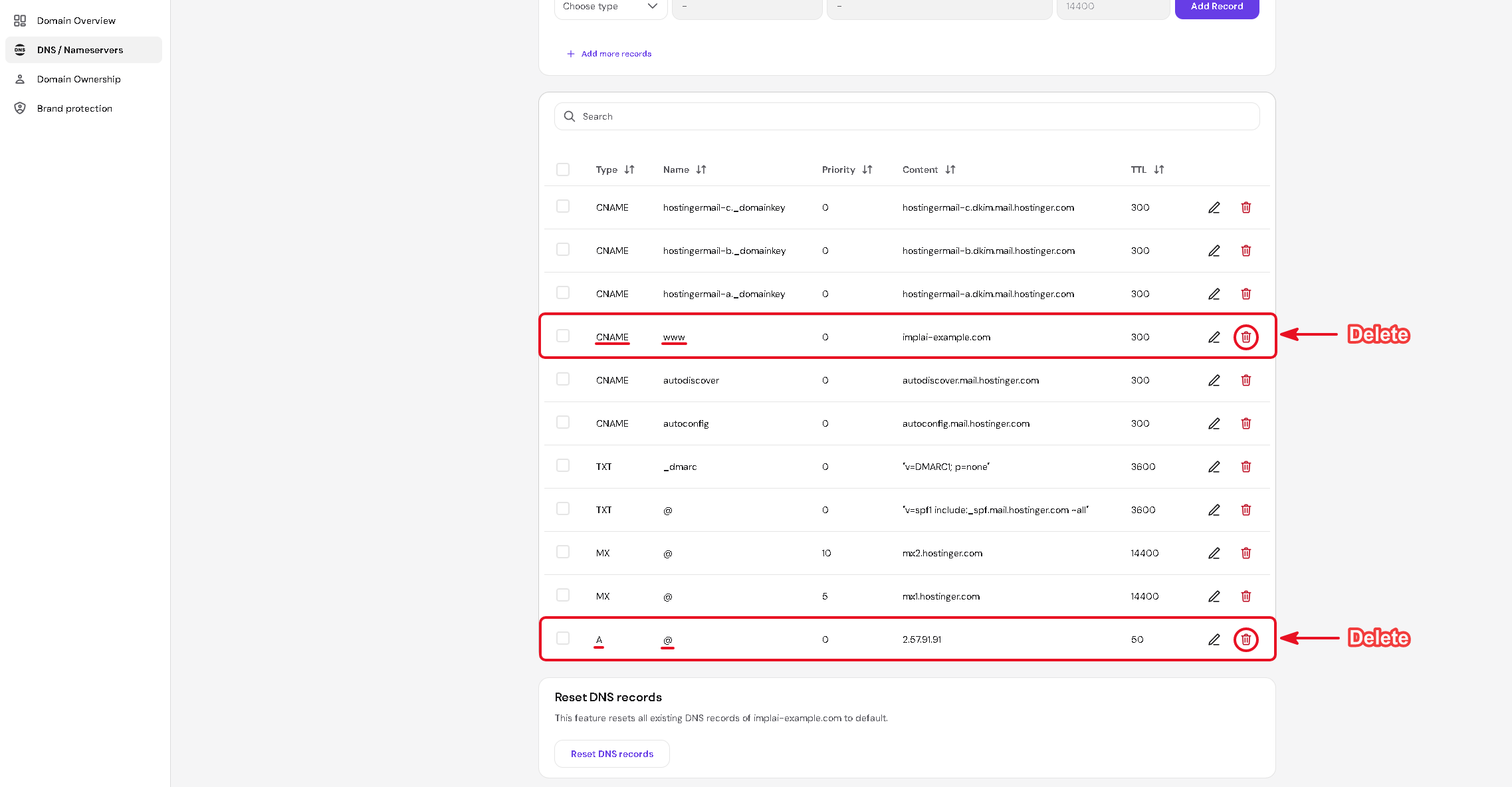The image size is (1512, 787).
Task: Check the _dmarc TXT row checkbox
Action: tap(563, 465)
